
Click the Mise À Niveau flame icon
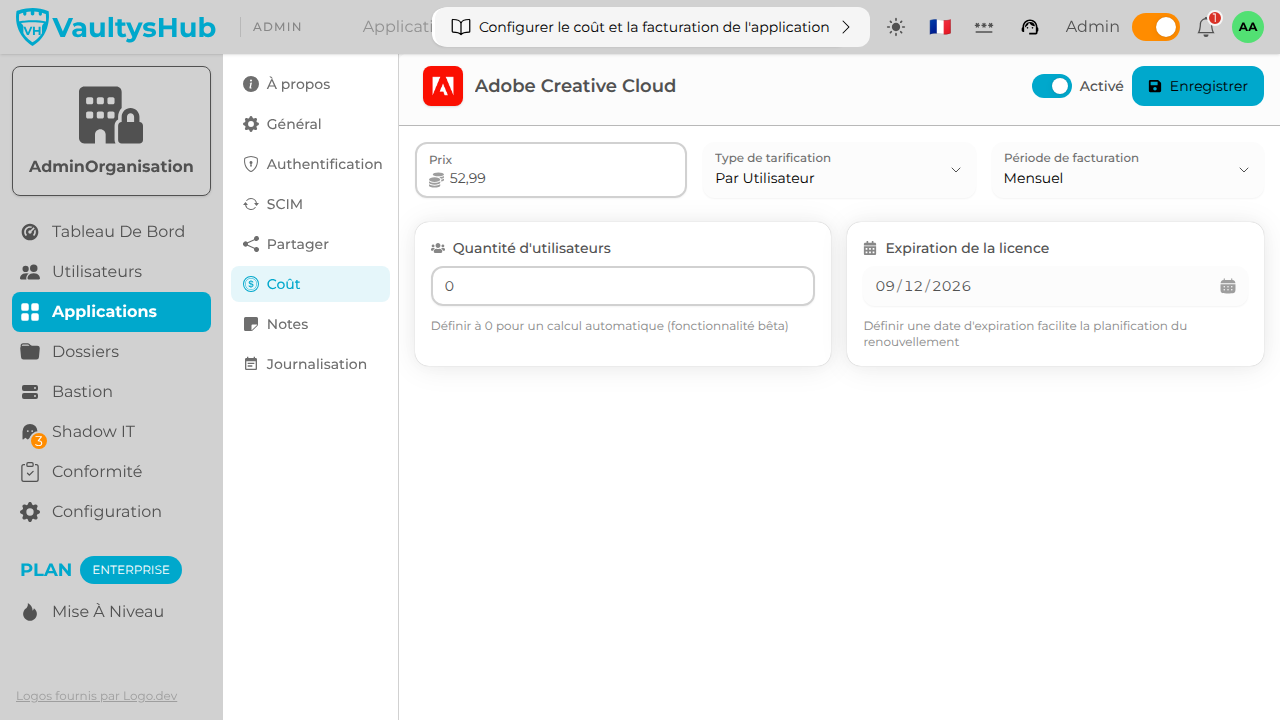pos(30,612)
